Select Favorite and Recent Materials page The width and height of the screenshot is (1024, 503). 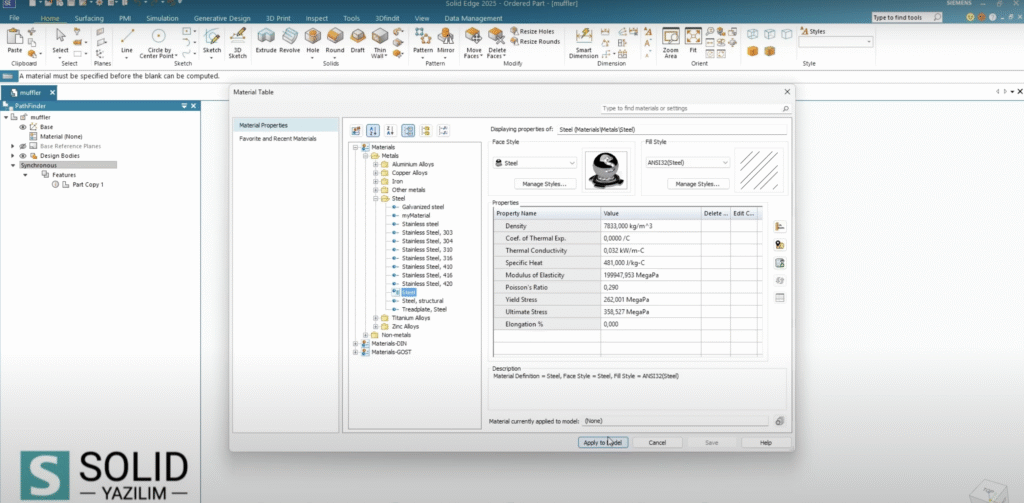[x=278, y=138]
